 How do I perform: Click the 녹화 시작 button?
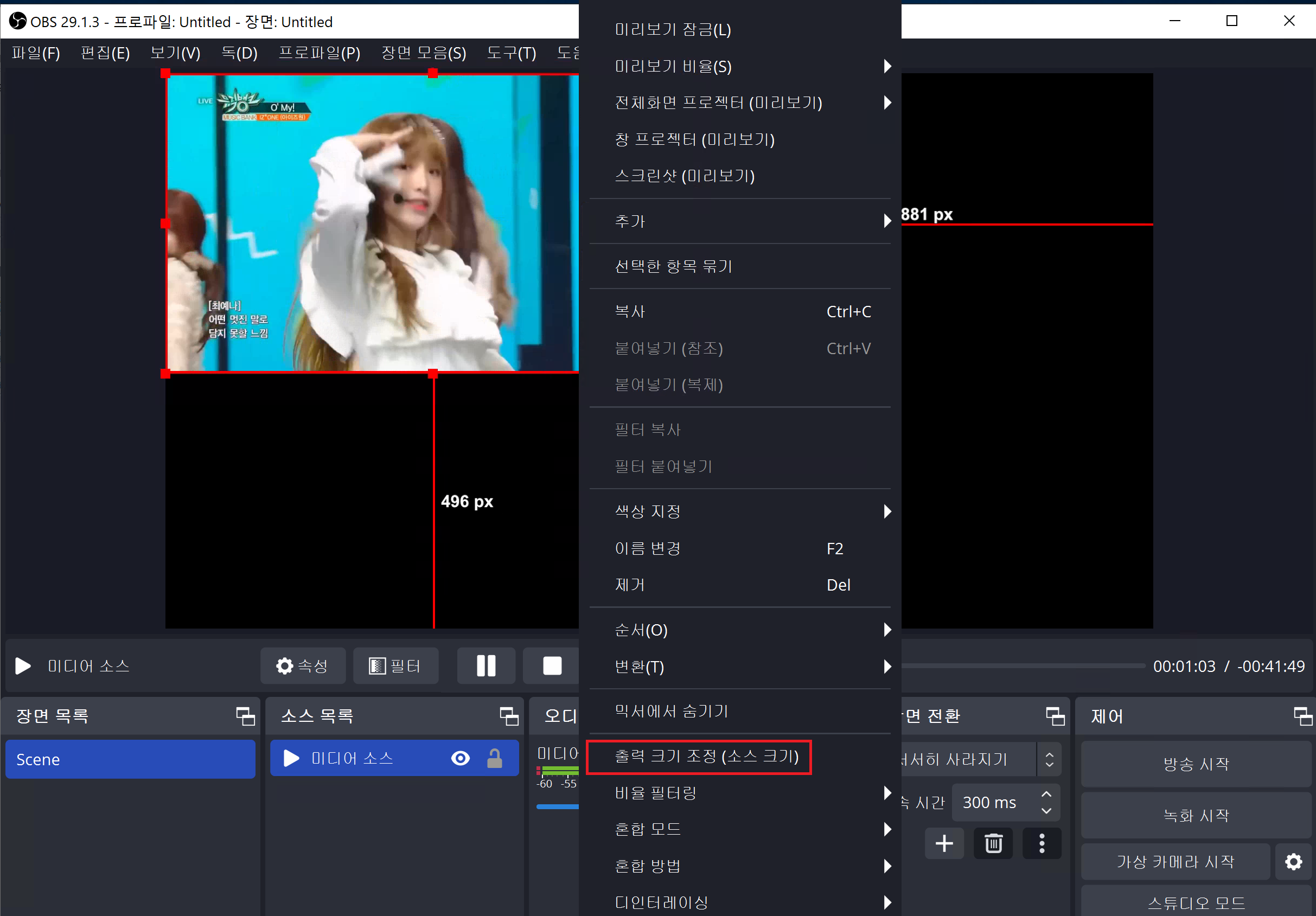coord(1196,815)
